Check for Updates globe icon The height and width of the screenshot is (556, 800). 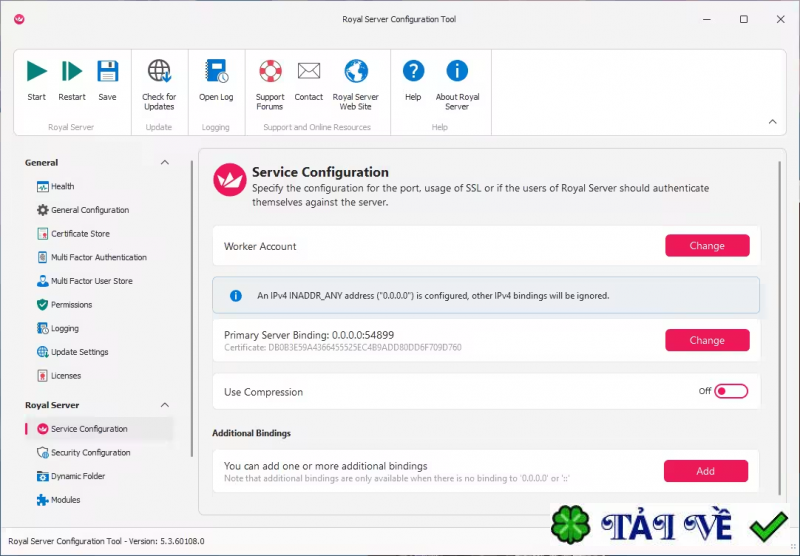(159, 71)
